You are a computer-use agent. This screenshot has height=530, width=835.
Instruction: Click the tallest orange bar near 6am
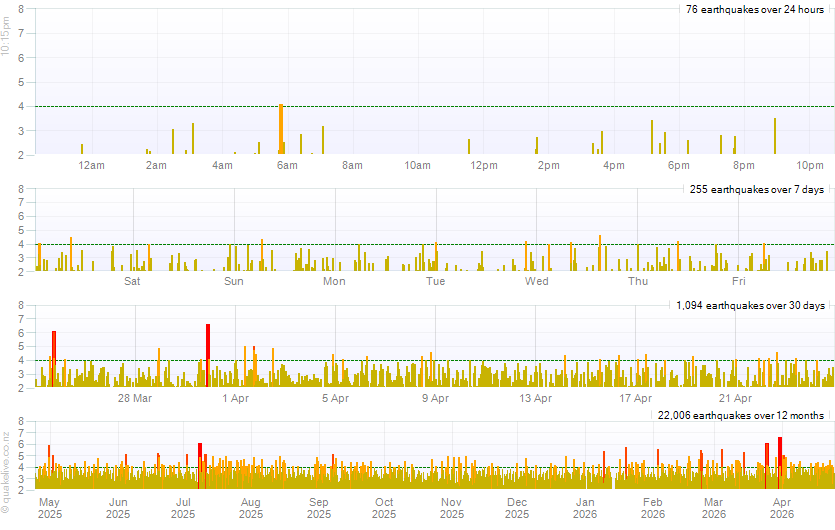click(281, 128)
